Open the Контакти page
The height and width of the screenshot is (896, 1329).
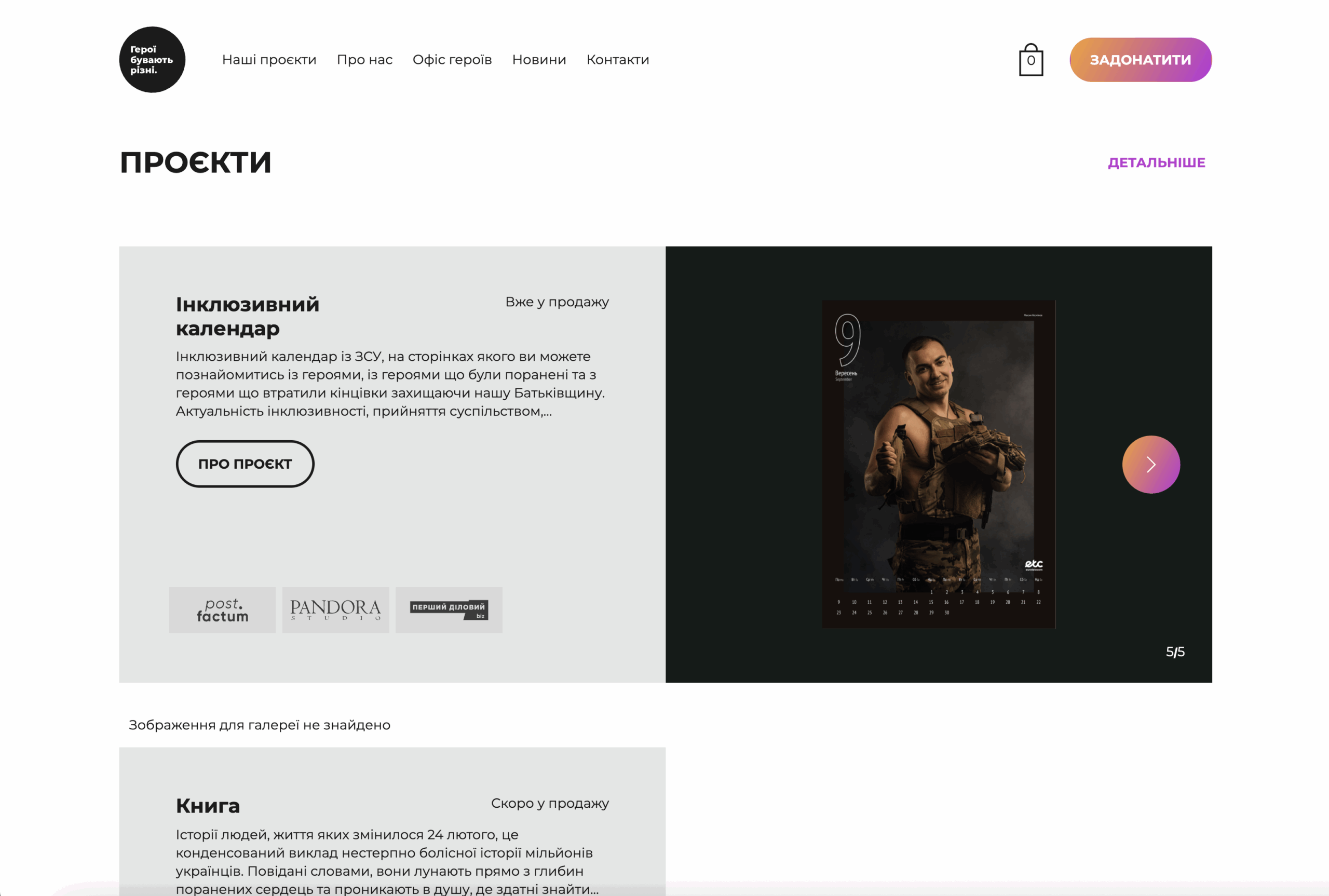(618, 59)
